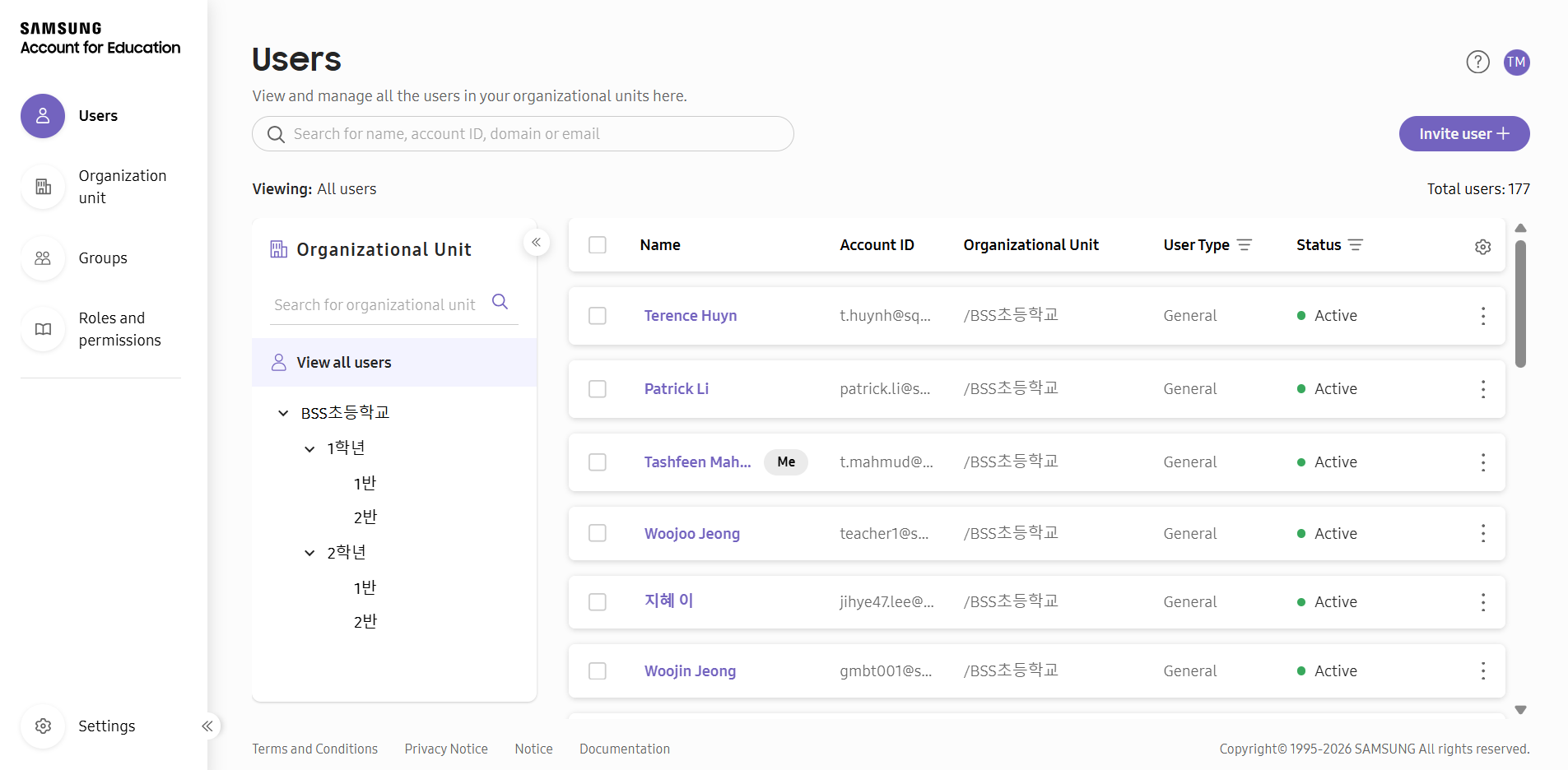
Task: Open Woojoo Jeong's user profile
Action: pos(692,534)
